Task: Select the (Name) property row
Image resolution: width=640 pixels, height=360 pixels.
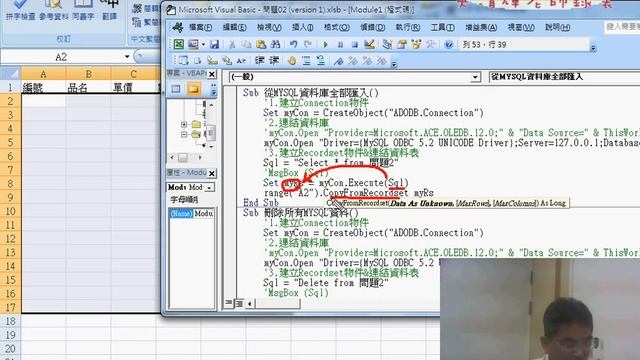Action: click(191, 213)
